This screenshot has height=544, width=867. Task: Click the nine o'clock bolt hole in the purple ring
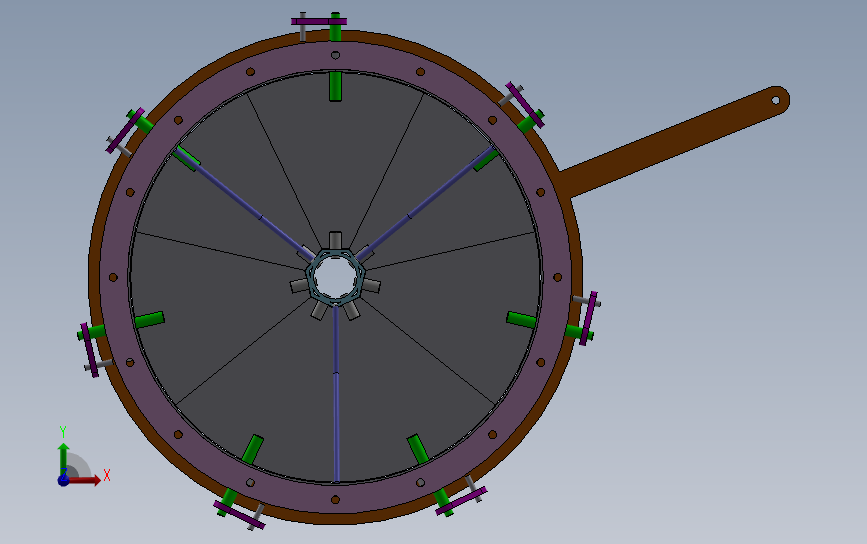click(113, 278)
